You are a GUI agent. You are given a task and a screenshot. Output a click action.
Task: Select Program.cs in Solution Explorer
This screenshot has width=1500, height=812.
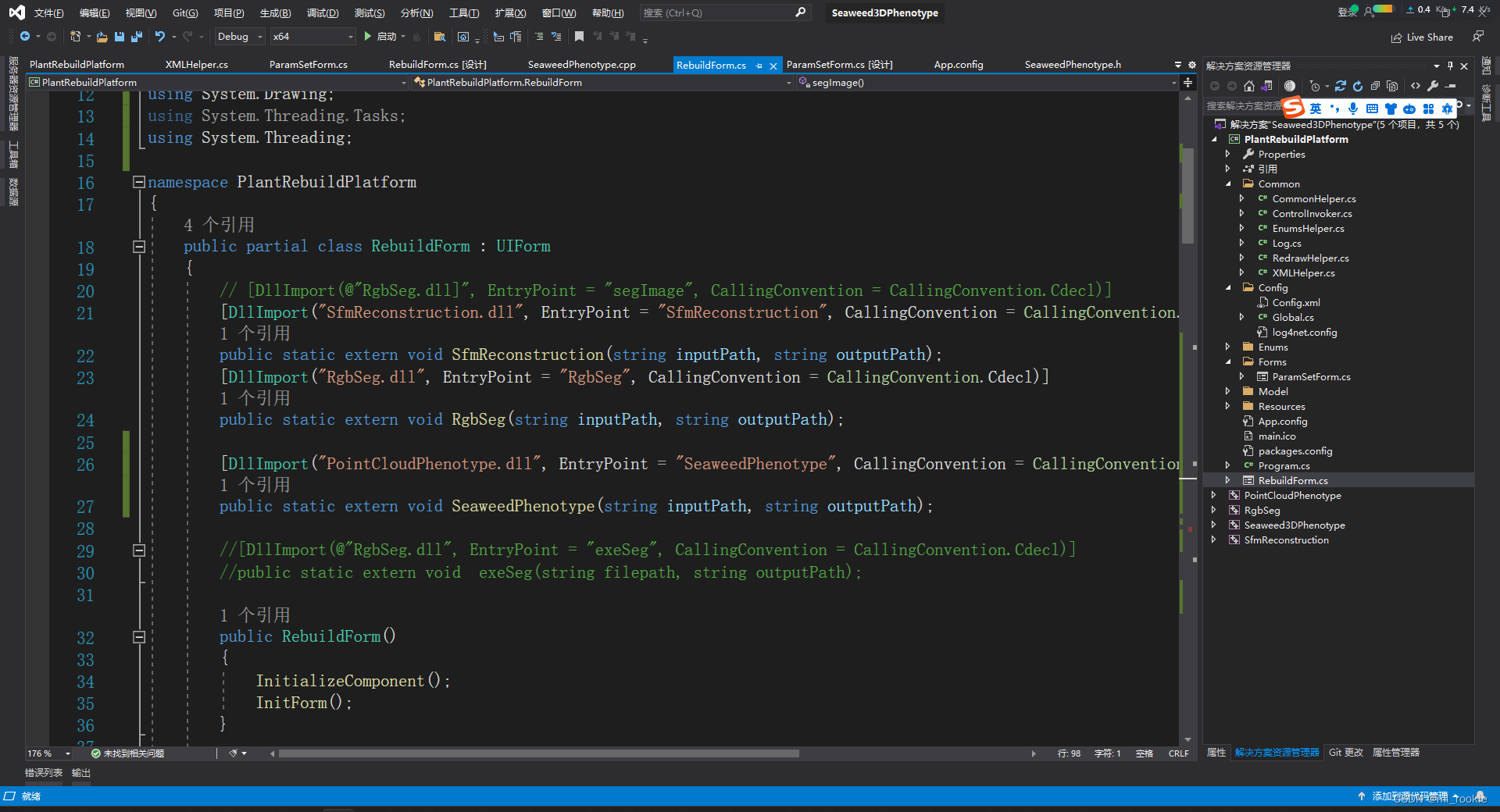[x=1284, y=466]
